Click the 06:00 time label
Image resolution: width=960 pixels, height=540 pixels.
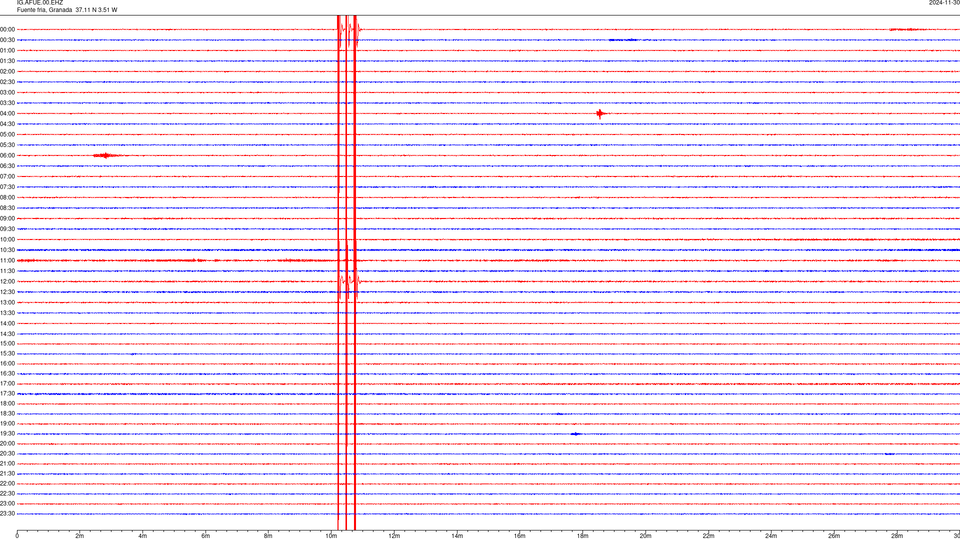7,156
